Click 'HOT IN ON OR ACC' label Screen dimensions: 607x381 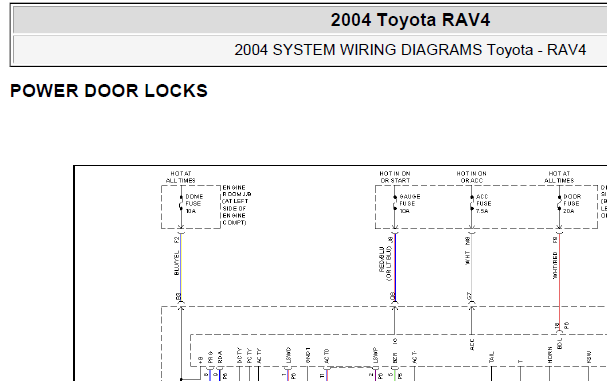[x=471, y=177]
